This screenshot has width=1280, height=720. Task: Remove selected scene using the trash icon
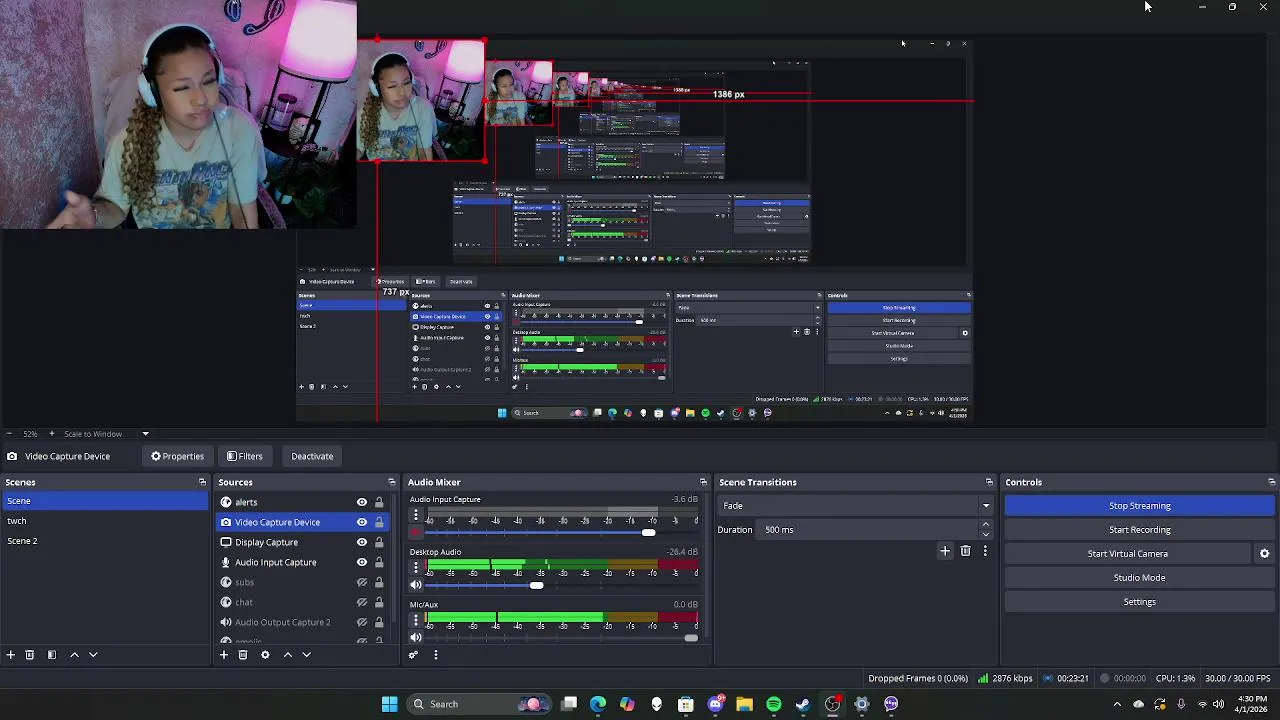30,655
